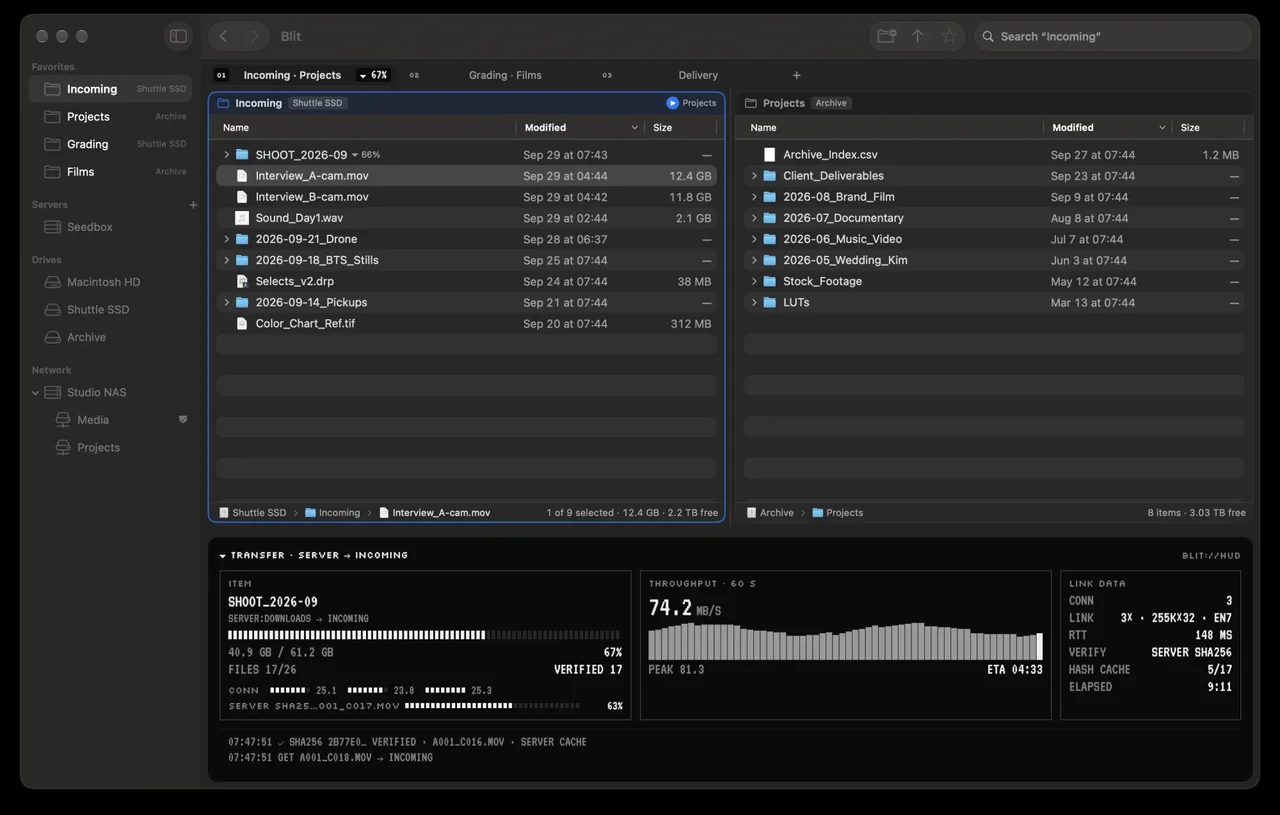Expand the Stock_Footage folder

tap(754, 281)
